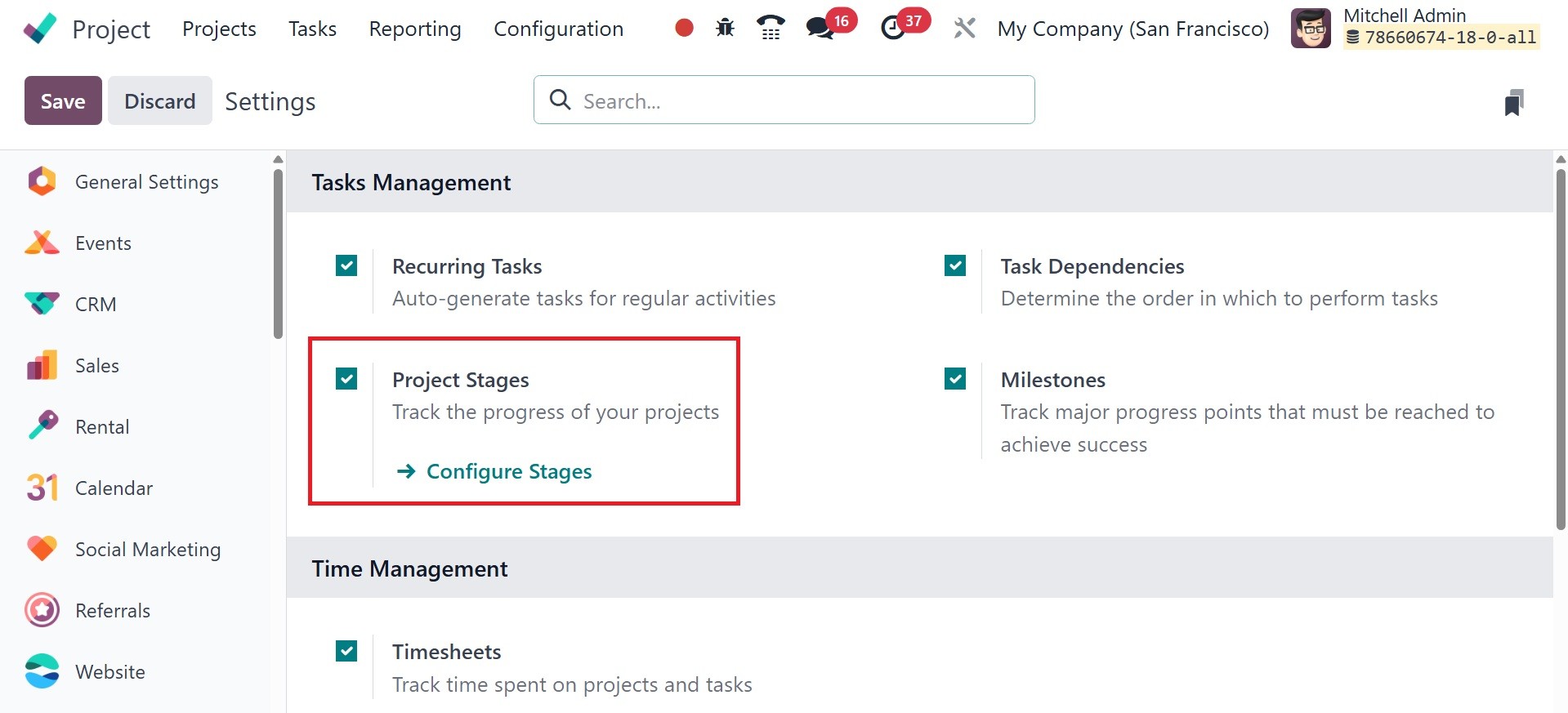The height and width of the screenshot is (713, 1568).
Task: Open the debug bug icon menu
Action: click(x=725, y=29)
